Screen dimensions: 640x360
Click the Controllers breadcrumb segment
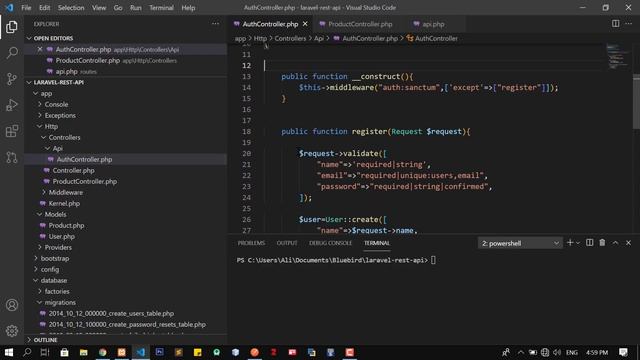click(x=290, y=38)
